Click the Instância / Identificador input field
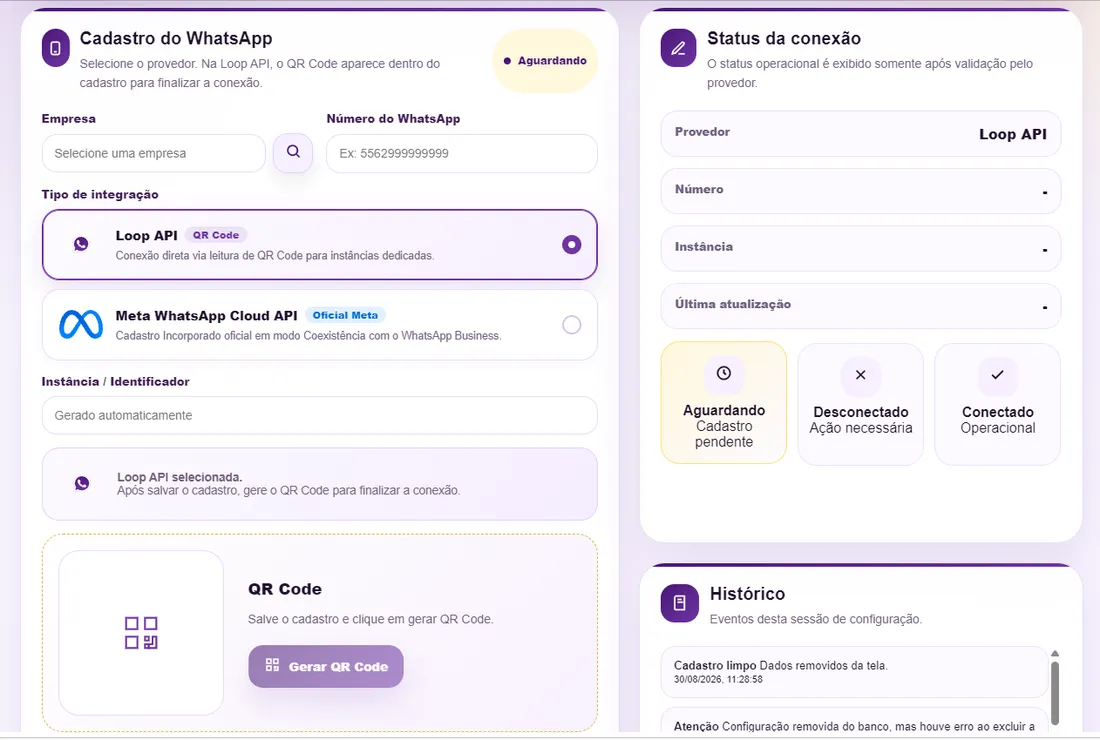 pos(320,415)
